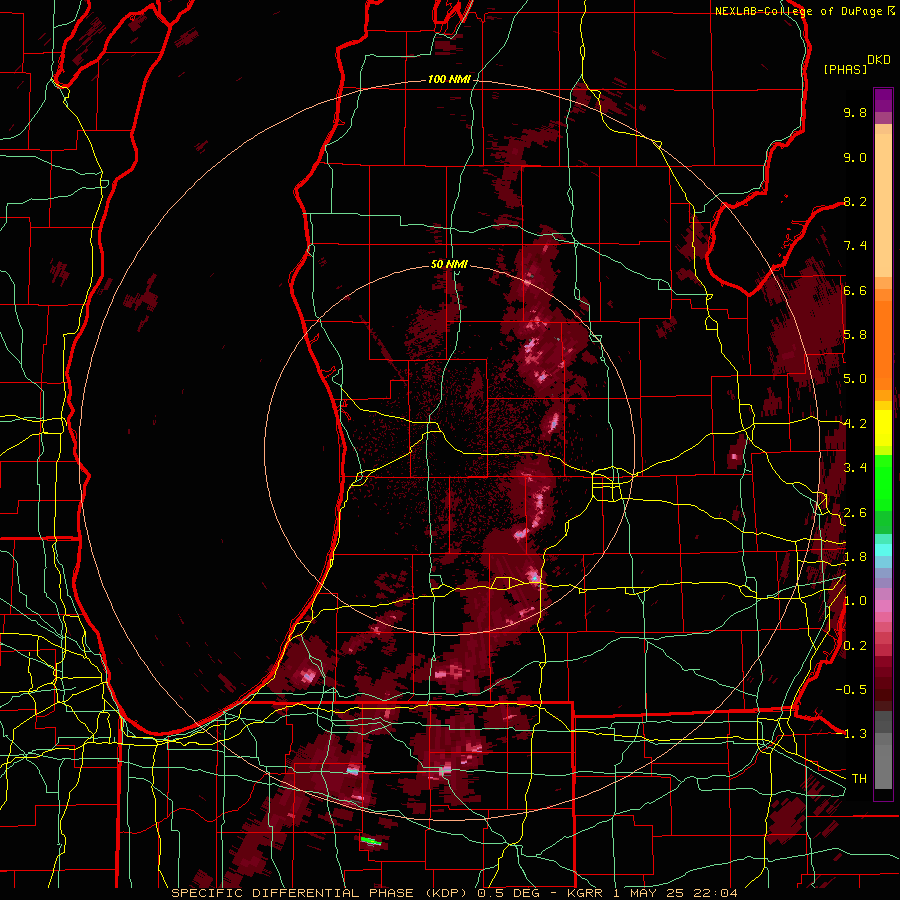Click the 50 NMI range ring label
The image size is (900, 900).
tap(449, 264)
